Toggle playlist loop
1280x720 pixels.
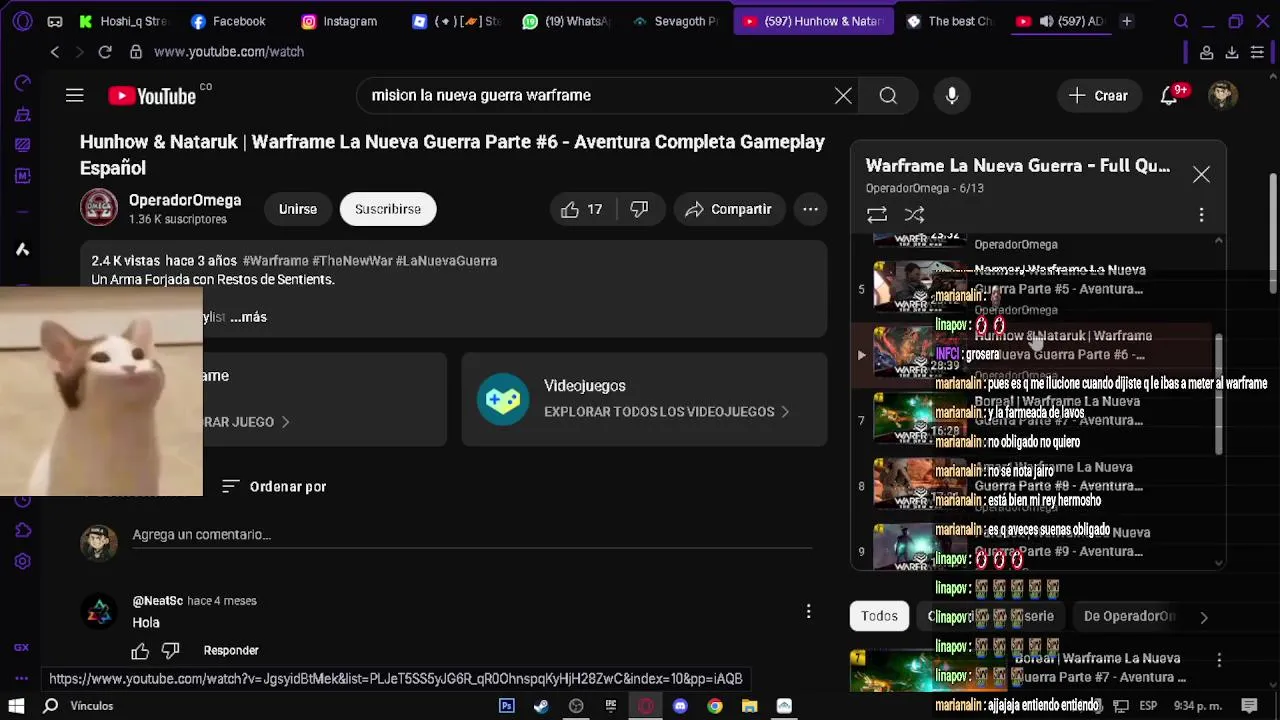tap(877, 215)
